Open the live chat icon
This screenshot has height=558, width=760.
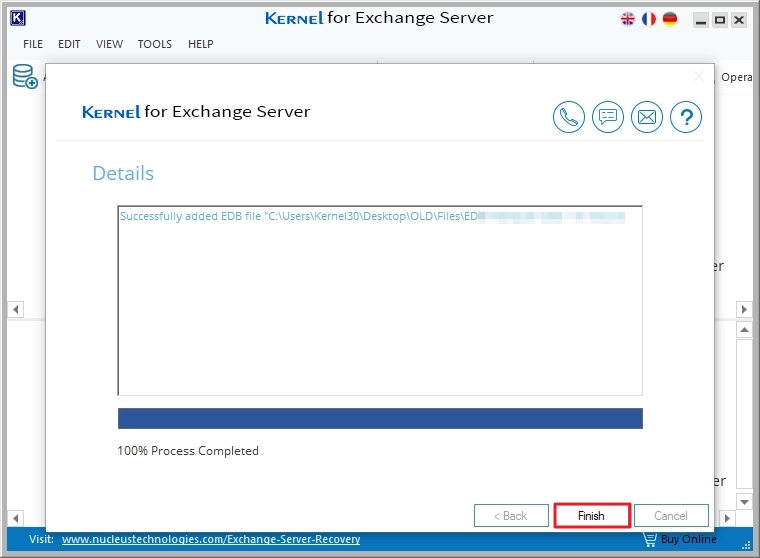click(x=608, y=117)
